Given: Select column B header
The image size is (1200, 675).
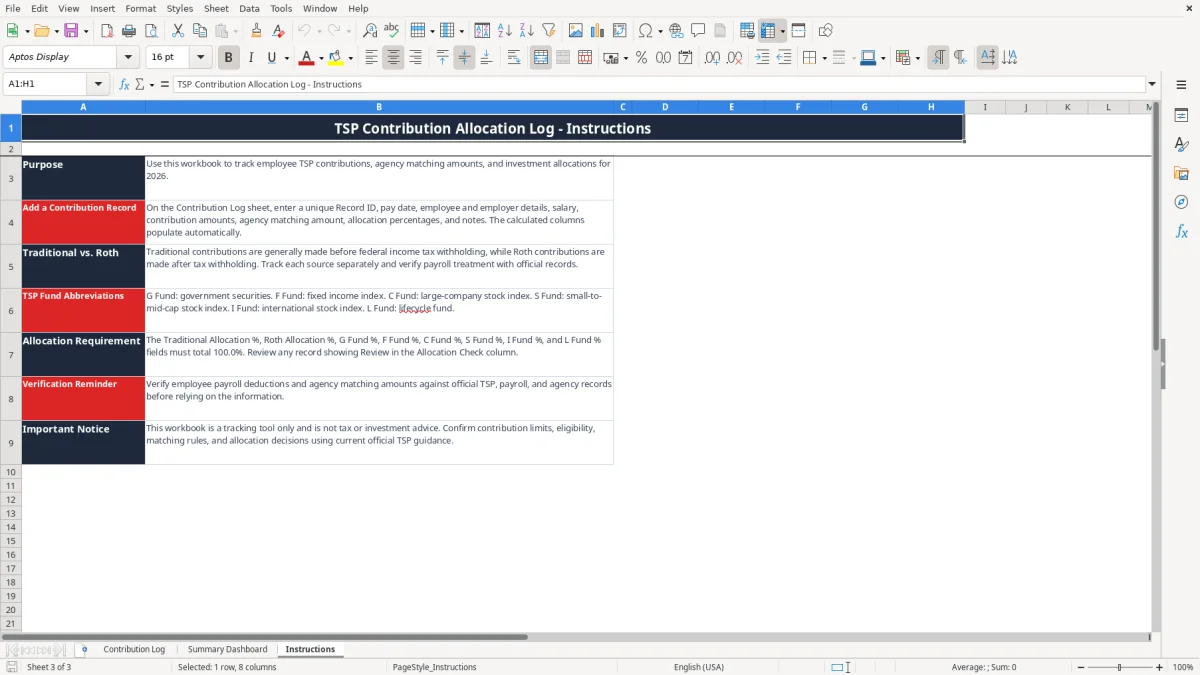Looking at the screenshot, I should point(379,107).
